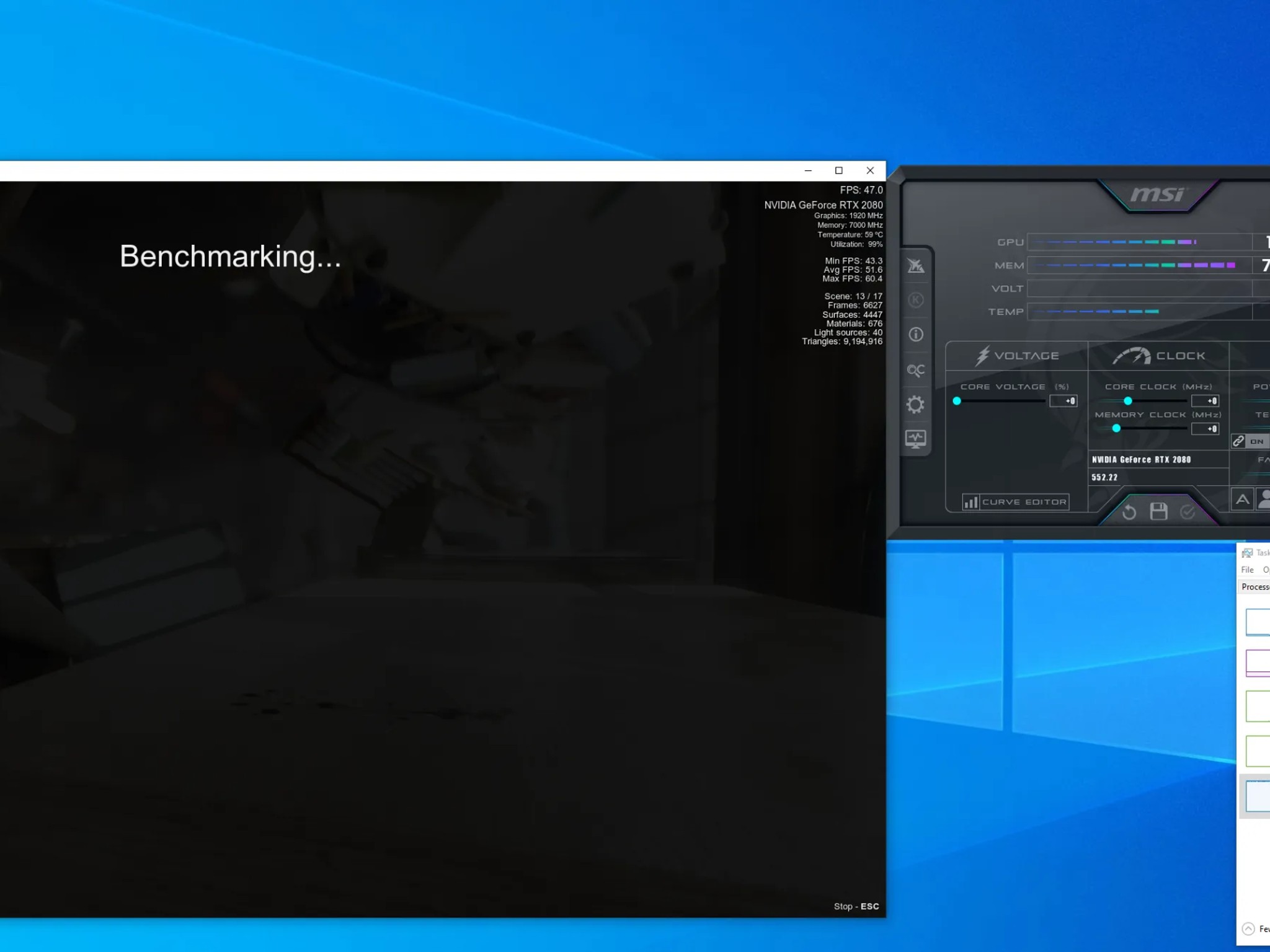Open the hardware monitor icon
Image resolution: width=1270 pixels, height=952 pixels.
click(916, 439)
